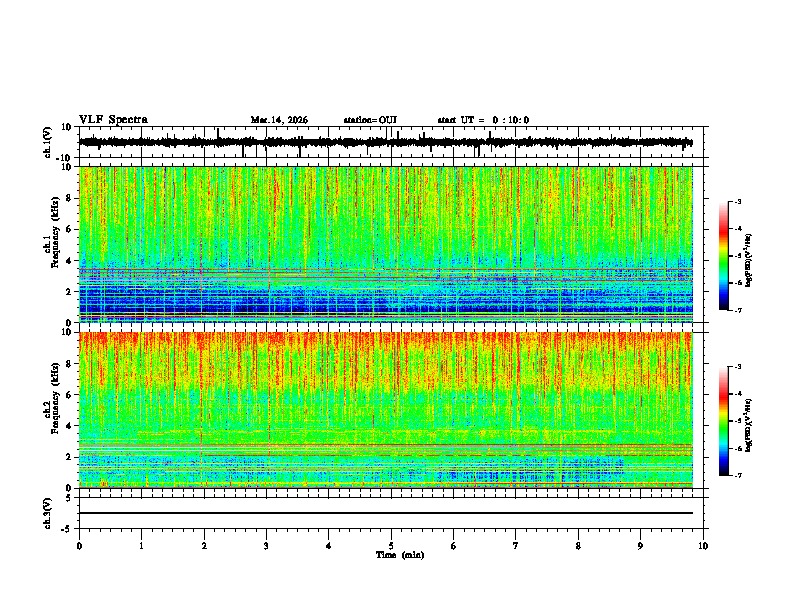Image resolution: width=792 pixels, height=612 pixels.
Task: Click the ch.2 "Frequency (kHz)" axis label
Action: (55, 398)
